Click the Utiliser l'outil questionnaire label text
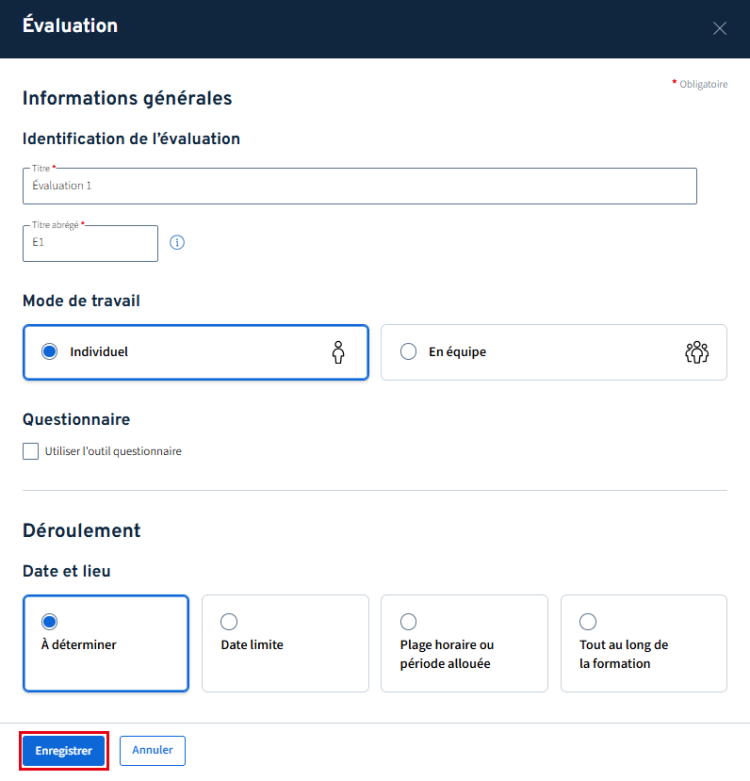This screenshot has width=750, height=781. click(113, 451)
